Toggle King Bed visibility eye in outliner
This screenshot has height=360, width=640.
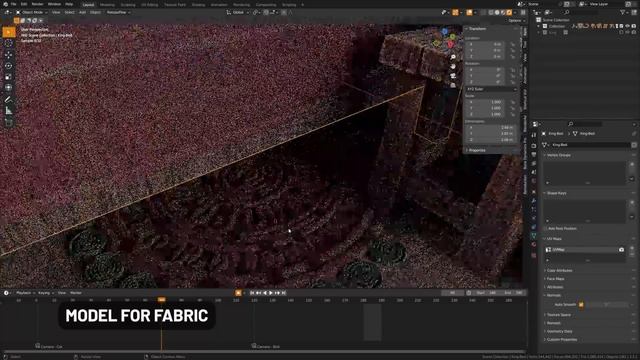[x=627, y=32]
